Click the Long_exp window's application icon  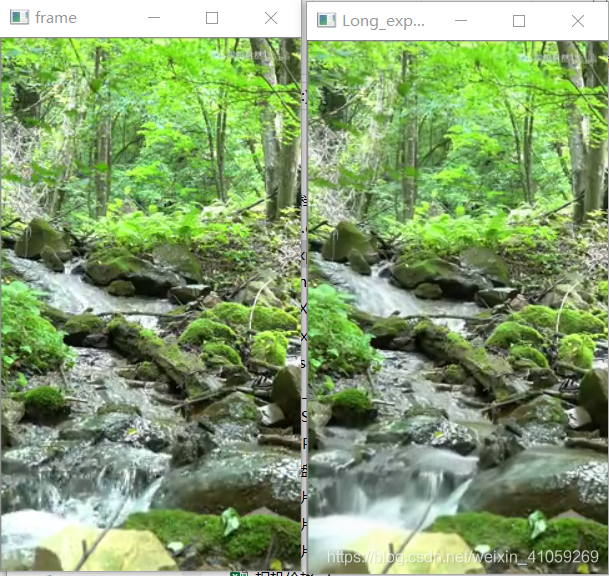coord(326,20)
